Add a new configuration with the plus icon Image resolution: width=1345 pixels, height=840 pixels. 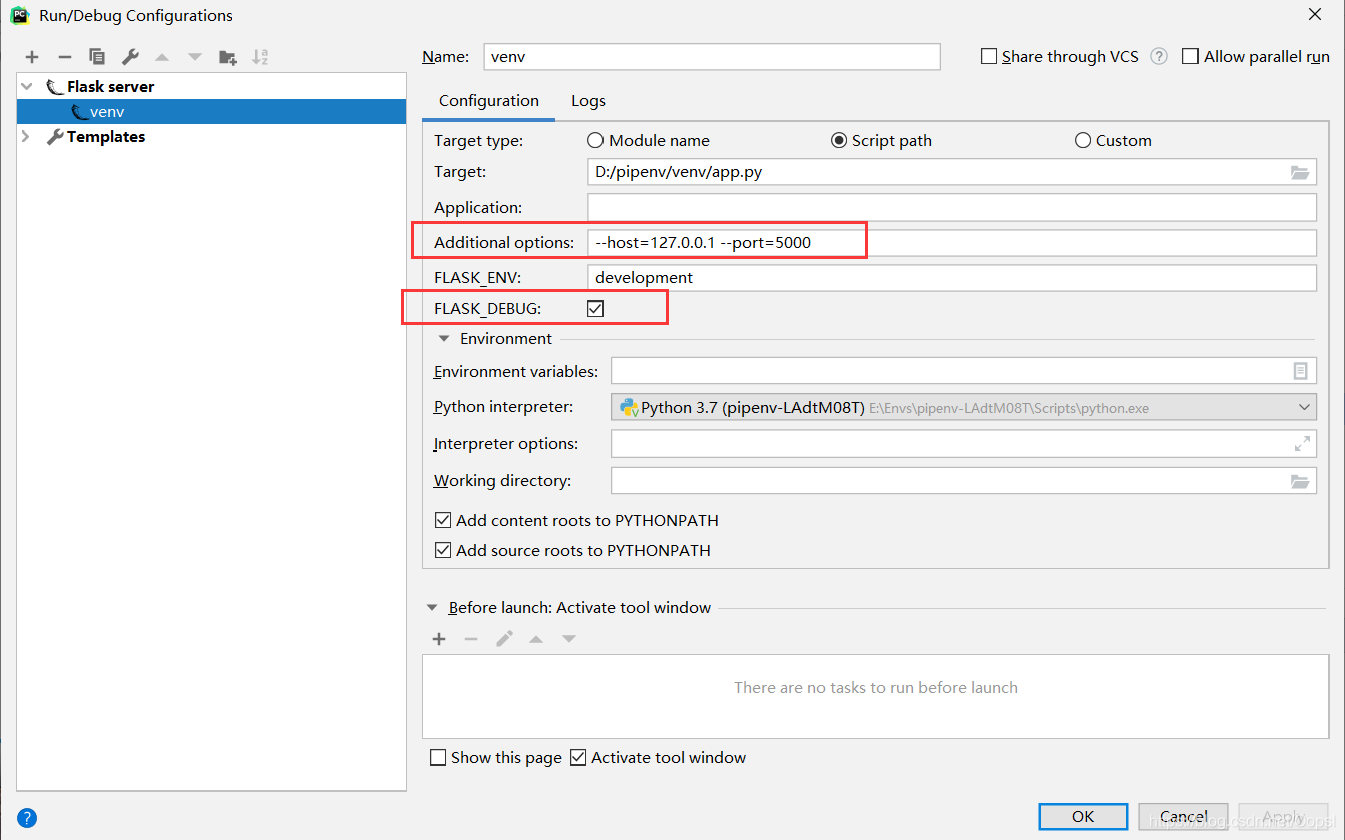click(x=32, y=57)
